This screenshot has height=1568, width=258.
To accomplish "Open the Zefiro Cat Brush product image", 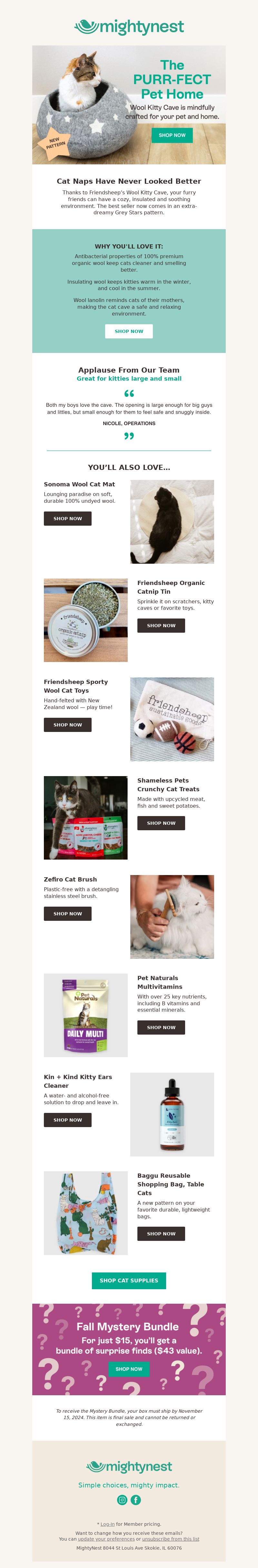I will coord(172,917).
